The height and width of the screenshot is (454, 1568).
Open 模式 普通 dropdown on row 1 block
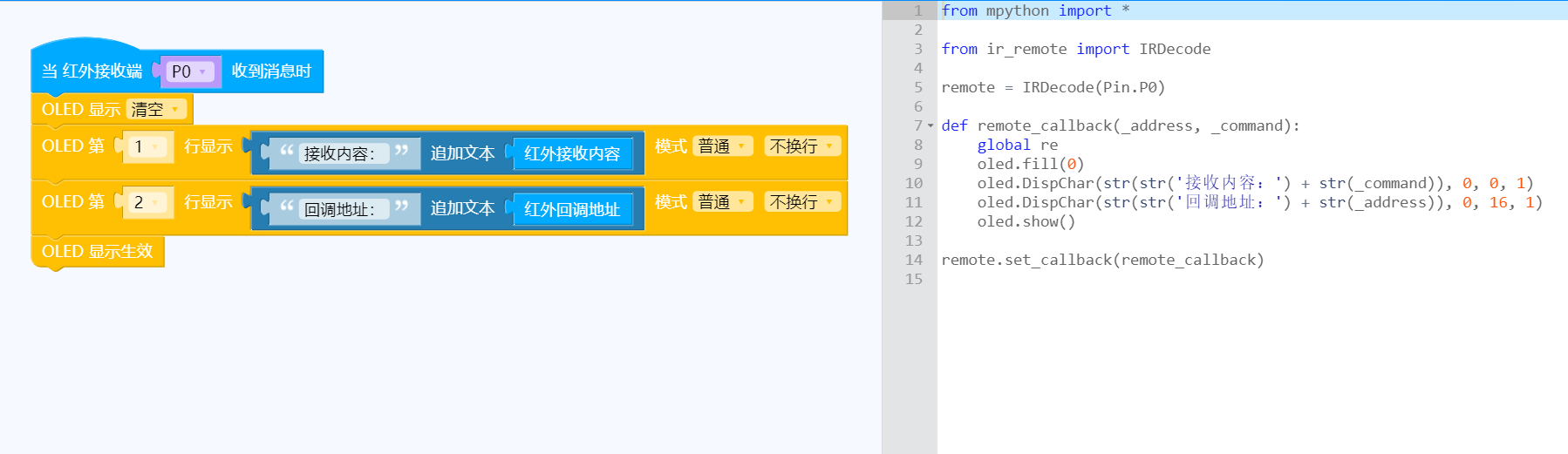coord(723,146)
